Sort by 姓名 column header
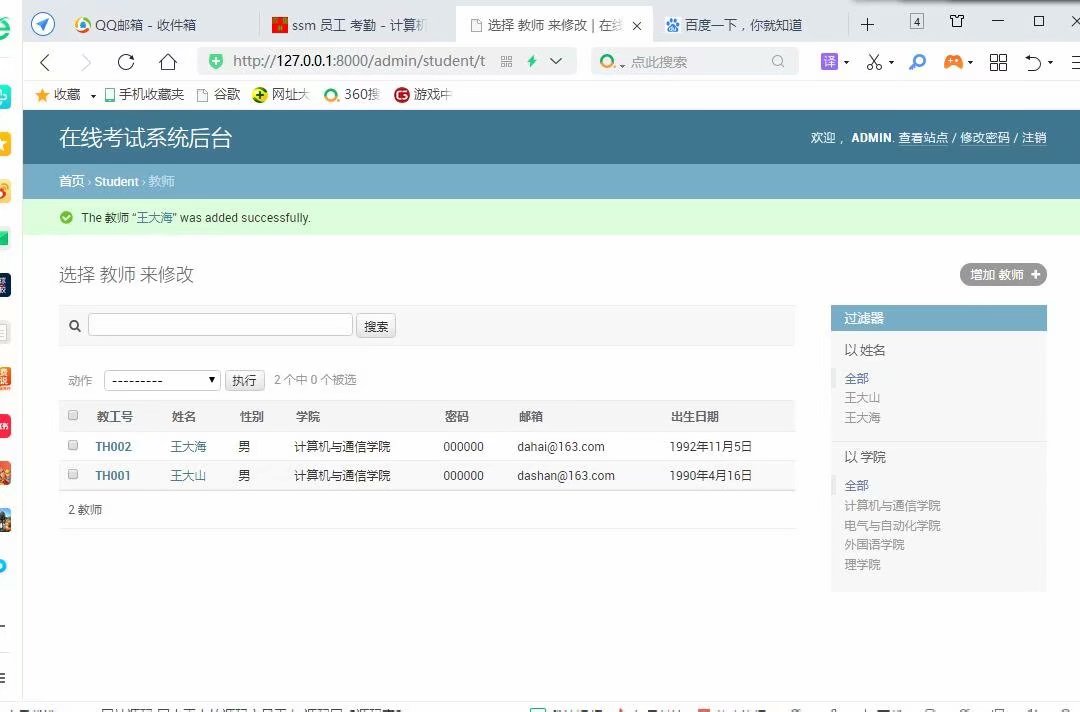 coord(184,417)
